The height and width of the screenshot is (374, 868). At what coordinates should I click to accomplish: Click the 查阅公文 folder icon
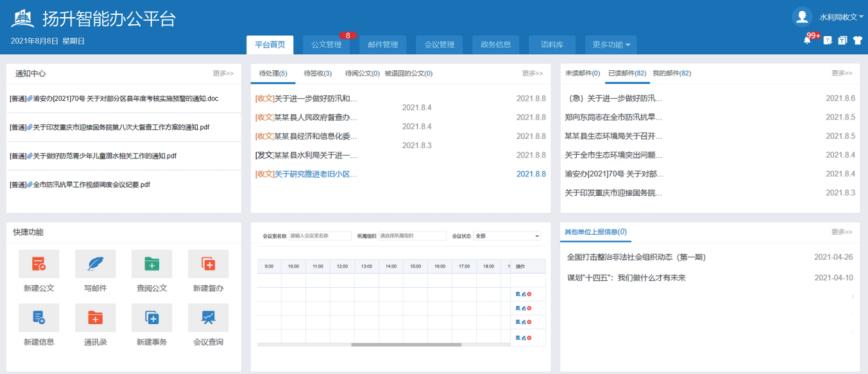(x=152, y=264)
